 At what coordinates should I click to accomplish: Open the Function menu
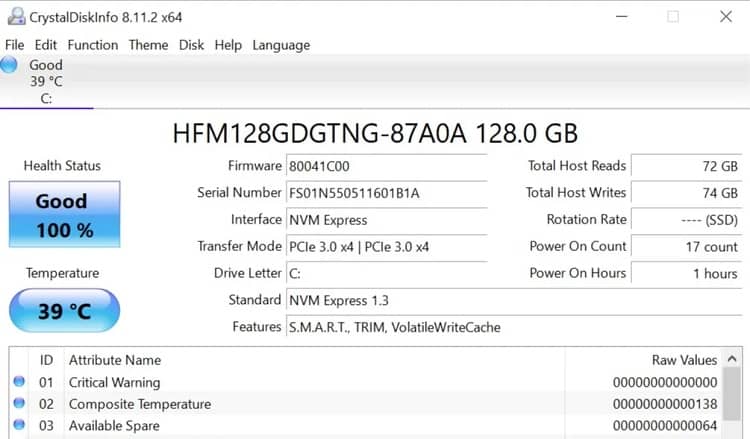click(x=93, y=45)
